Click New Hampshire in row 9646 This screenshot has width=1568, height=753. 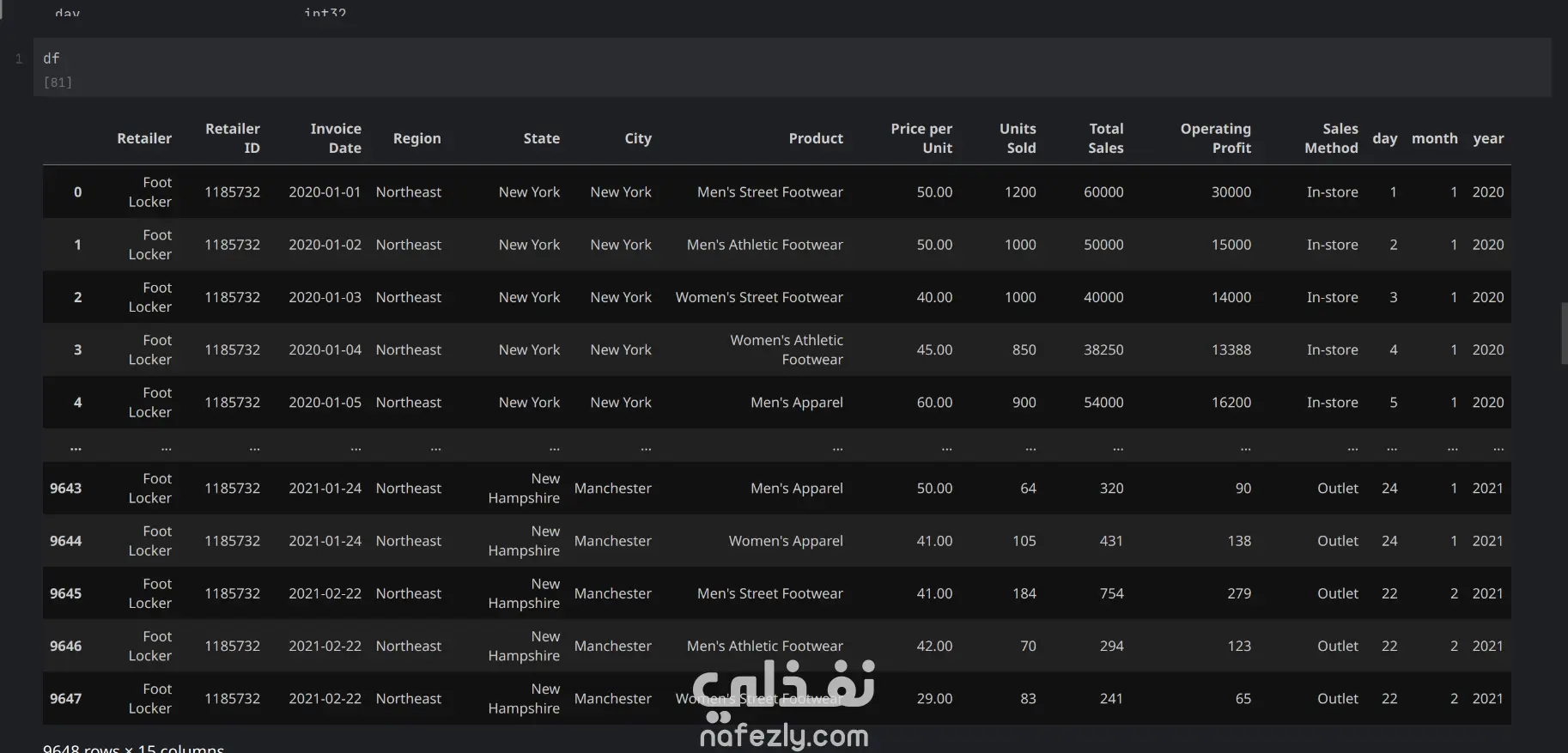(524, 646)
